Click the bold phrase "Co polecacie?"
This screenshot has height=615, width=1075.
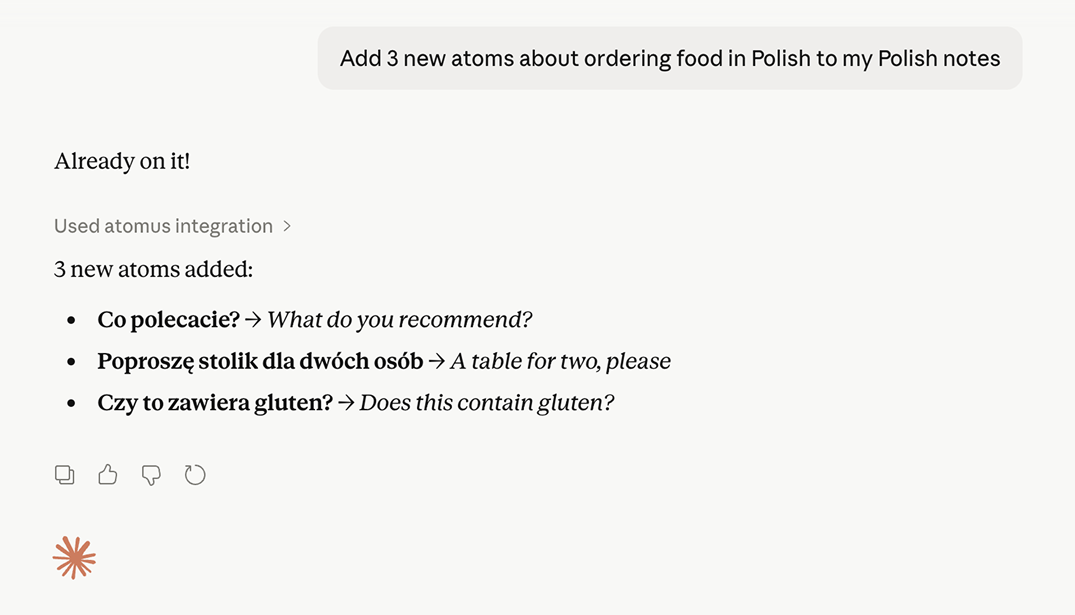[168, 320]
